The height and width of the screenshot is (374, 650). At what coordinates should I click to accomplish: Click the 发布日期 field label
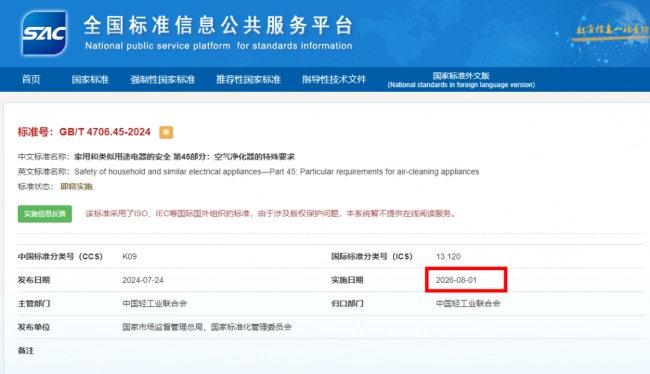pyautogui.click(x=34, y=280)
